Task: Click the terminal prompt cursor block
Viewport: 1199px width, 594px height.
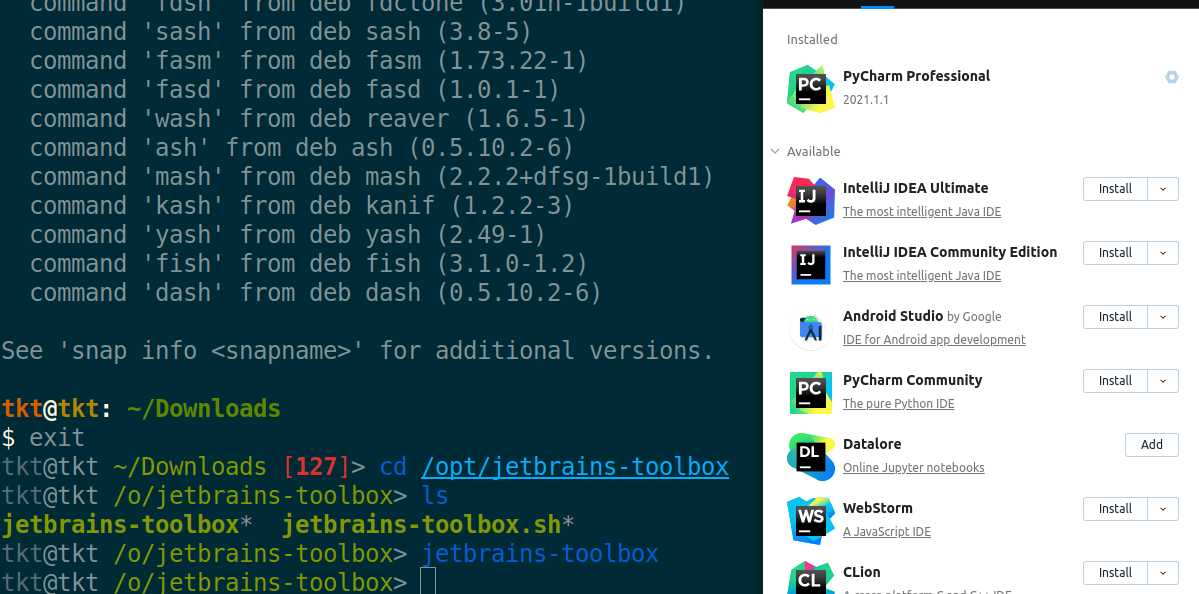Action: point(428,581)
